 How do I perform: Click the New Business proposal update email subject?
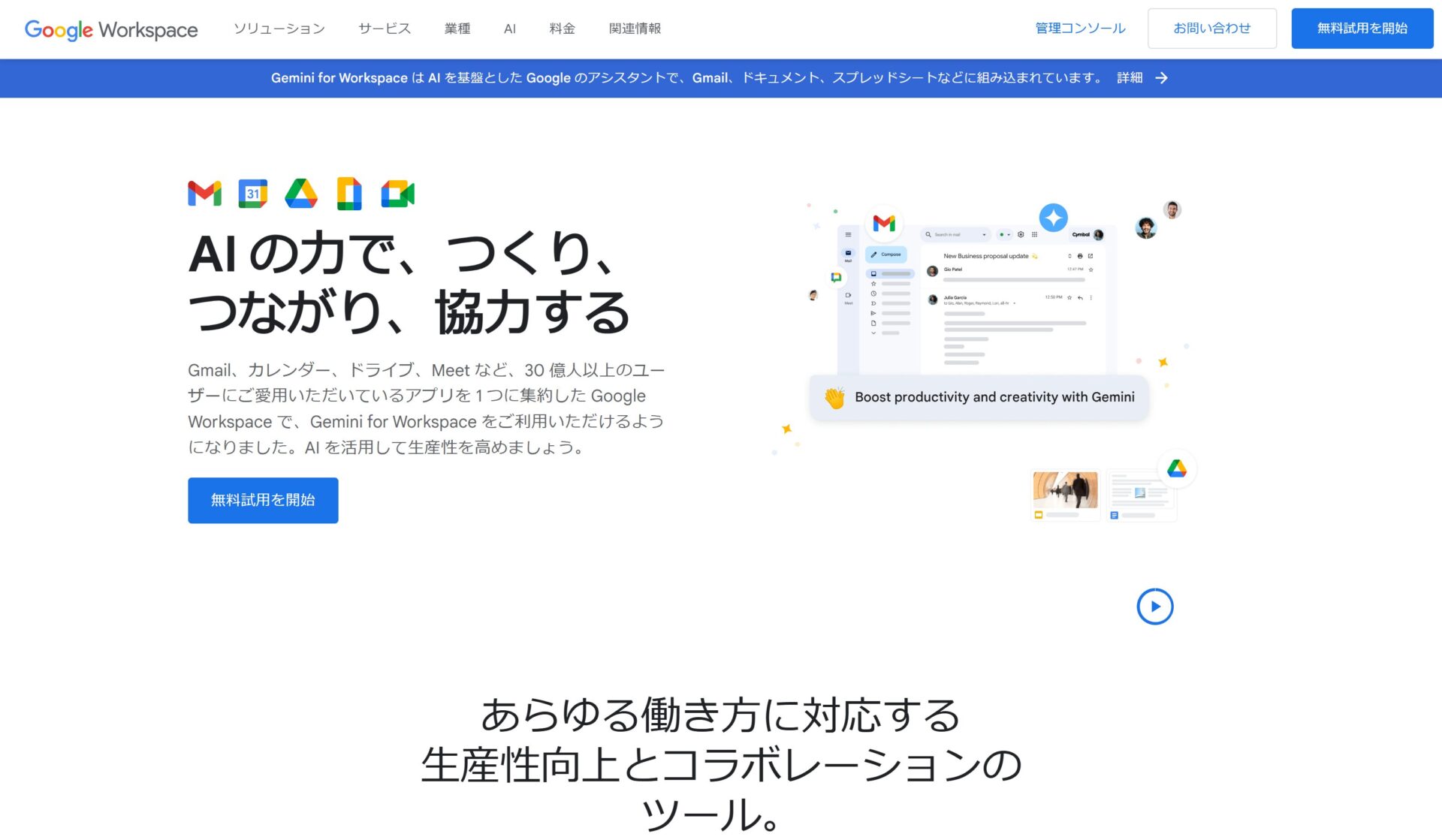985,256
